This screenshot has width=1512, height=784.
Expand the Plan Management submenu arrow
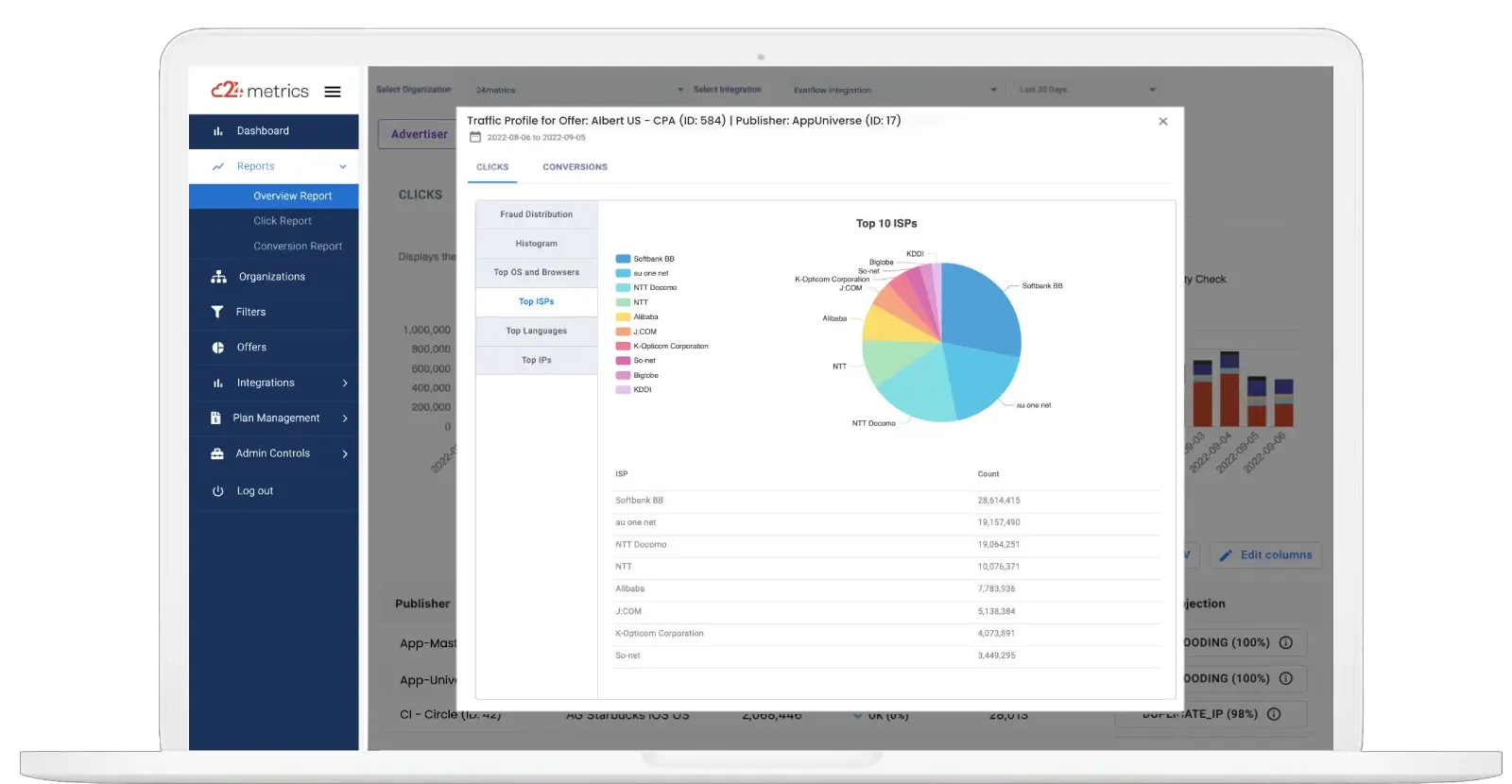pyautogui.click(x=345, y=418)
